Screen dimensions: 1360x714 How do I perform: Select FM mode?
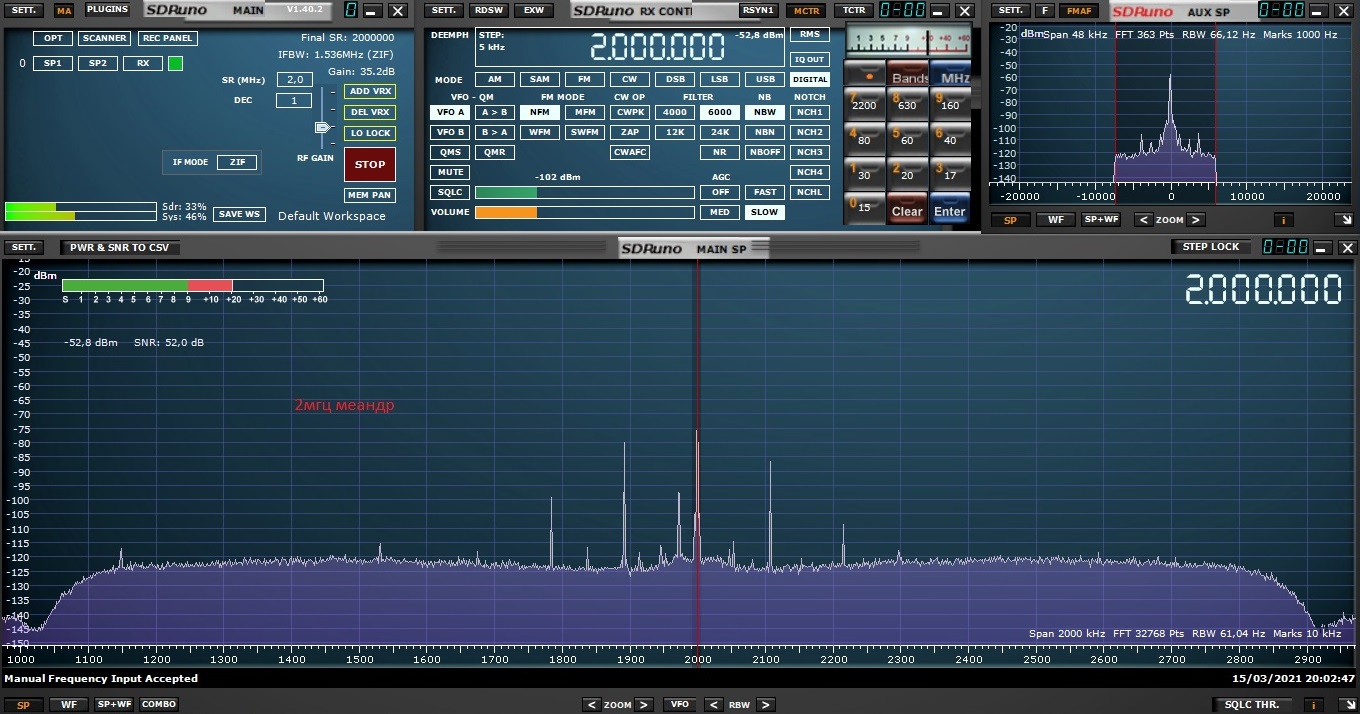click(584, 80)
